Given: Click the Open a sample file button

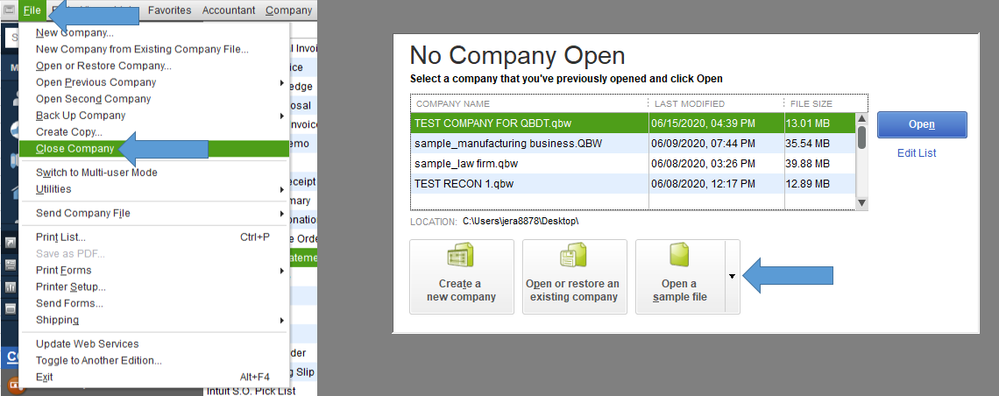Looking at the screenshot, I should (679, 277).
